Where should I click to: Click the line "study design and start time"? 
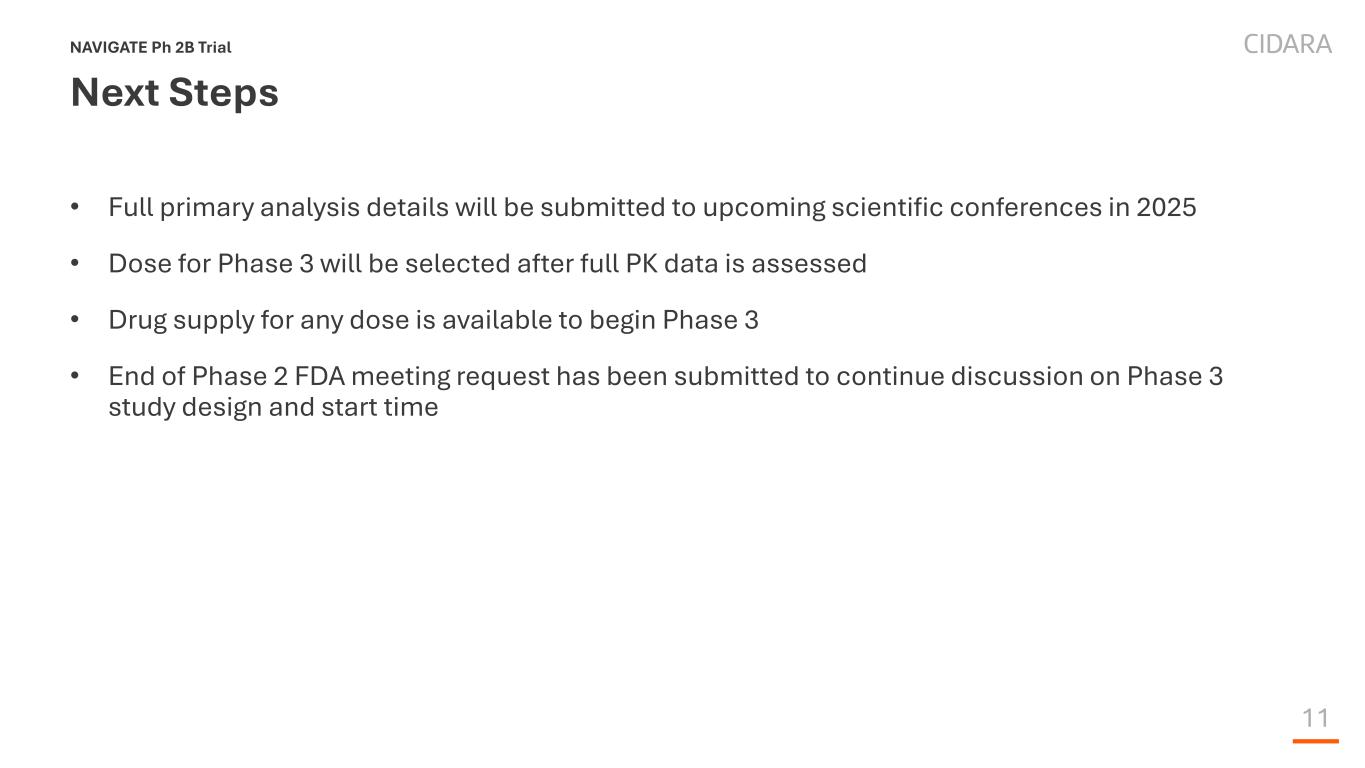pyautogui.click(x=273, y=407)
